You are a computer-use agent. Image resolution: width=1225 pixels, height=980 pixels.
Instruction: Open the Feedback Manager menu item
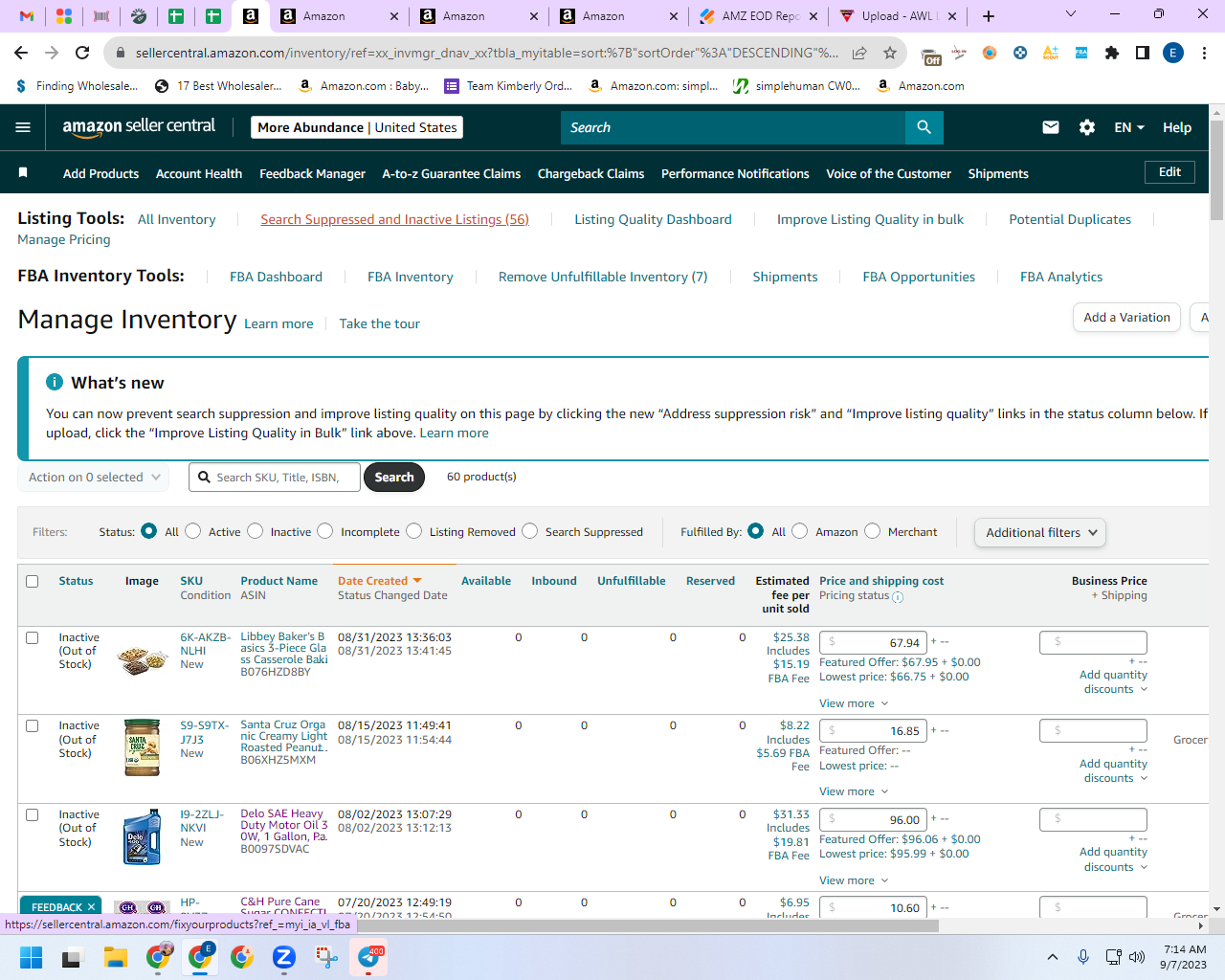click(312, 173)
